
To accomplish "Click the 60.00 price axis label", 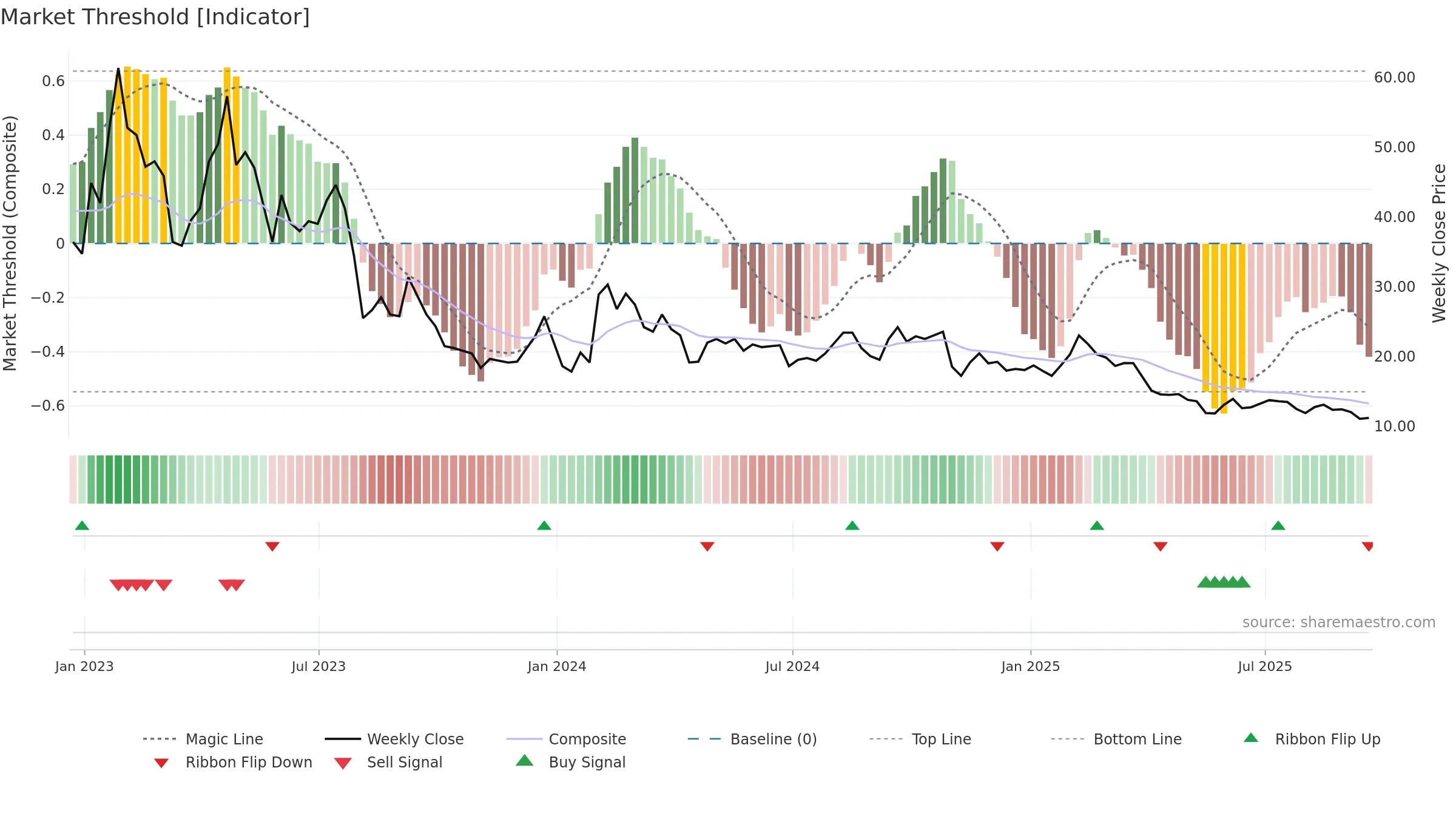I will click(x=1395, y=78).
